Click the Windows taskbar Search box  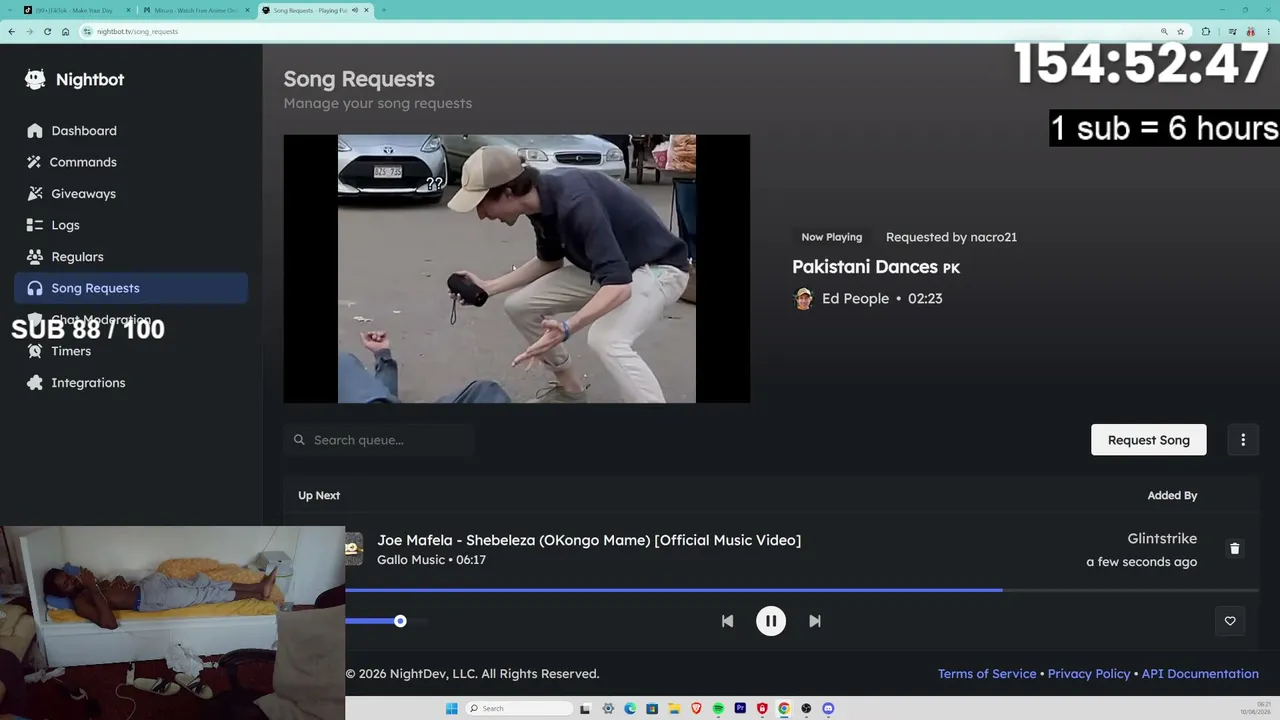519,708
